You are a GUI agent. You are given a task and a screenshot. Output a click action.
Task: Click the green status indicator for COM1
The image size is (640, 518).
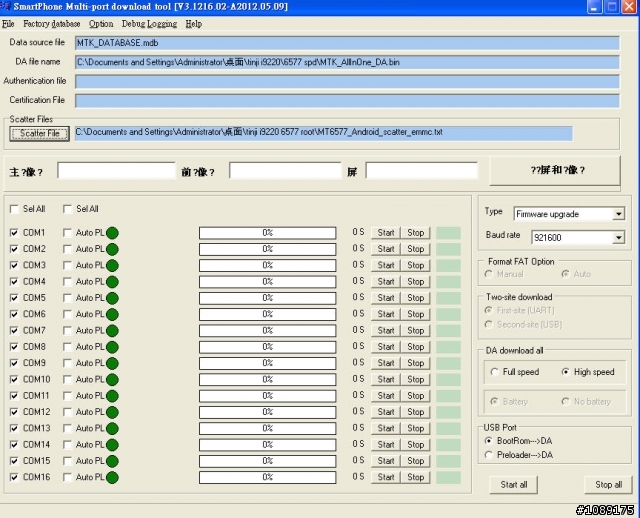click(x=112, y=233)
